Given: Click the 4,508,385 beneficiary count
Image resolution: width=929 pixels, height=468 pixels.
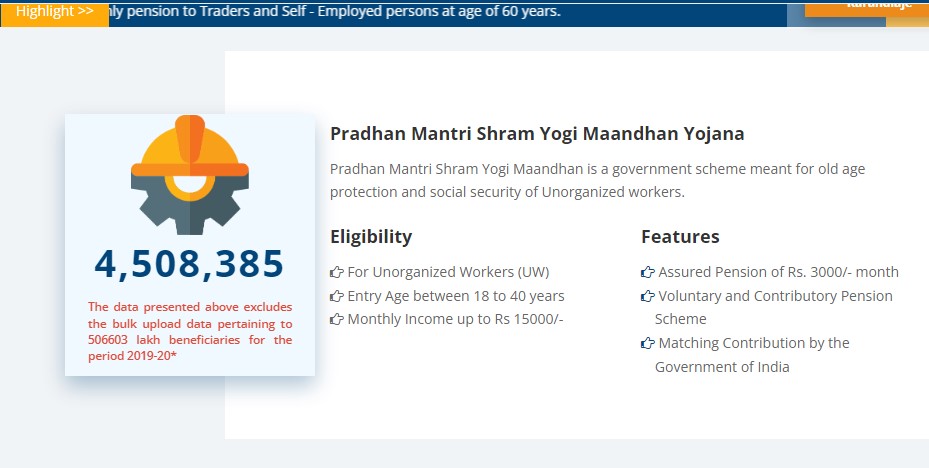Looking at the screenshot, I should point(190,263).
